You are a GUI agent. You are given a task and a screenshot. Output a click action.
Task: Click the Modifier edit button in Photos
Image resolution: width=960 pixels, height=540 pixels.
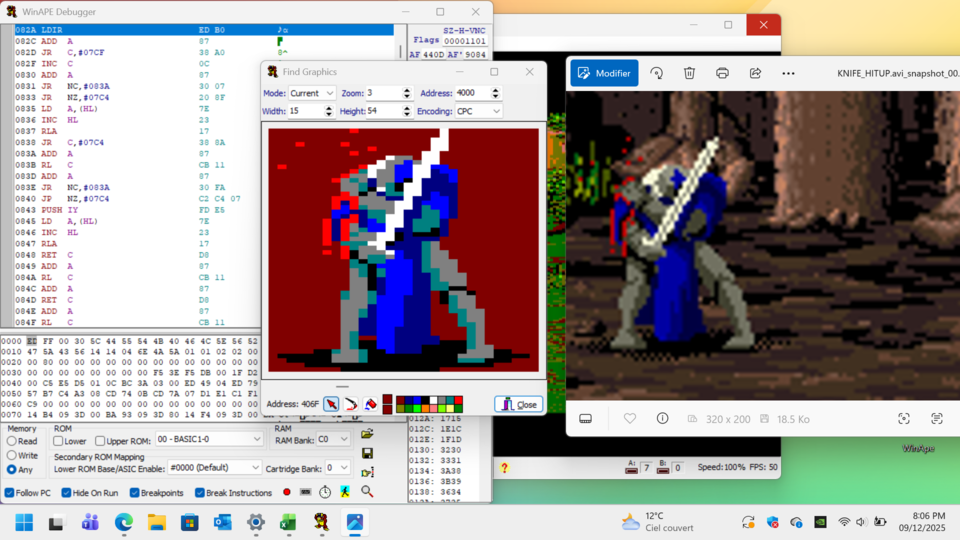[x=604, y=73]
